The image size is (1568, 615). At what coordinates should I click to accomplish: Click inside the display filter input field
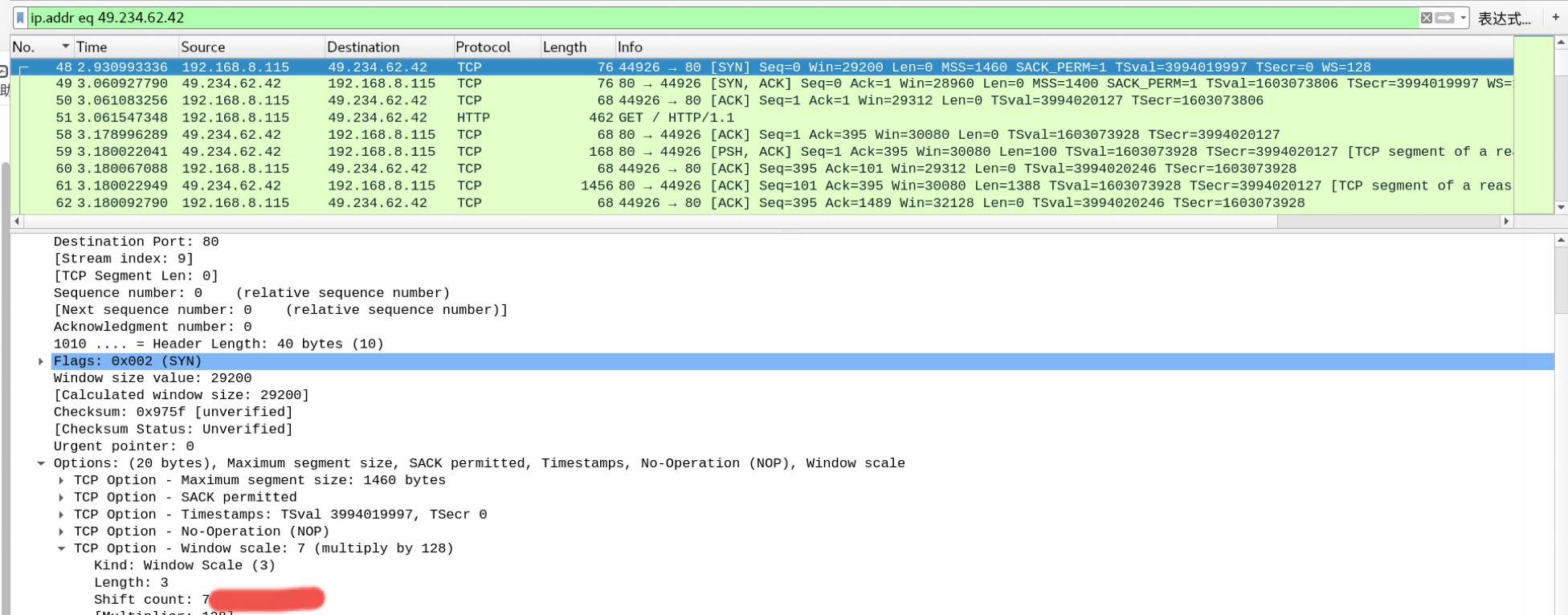point(723,18)
